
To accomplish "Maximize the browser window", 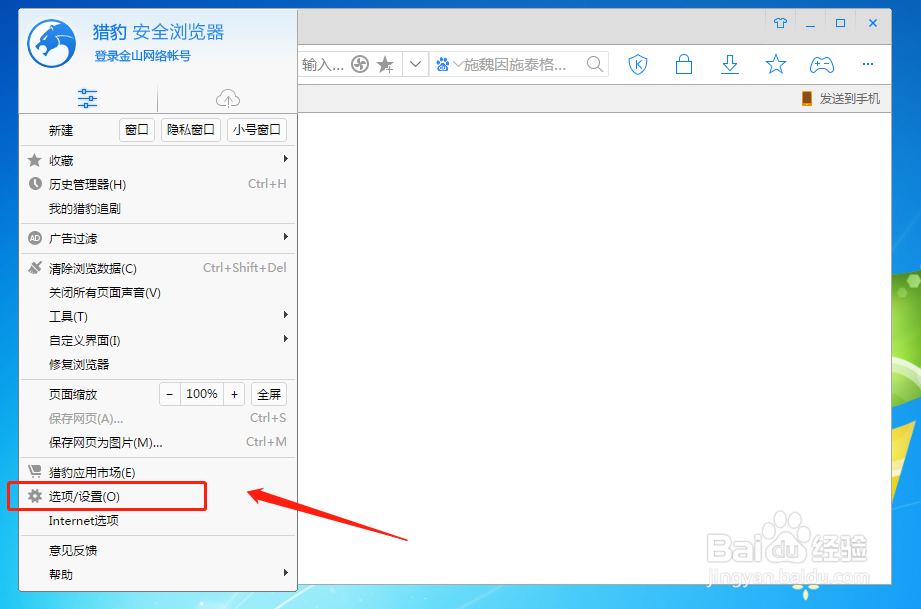I will coord(841,23).
